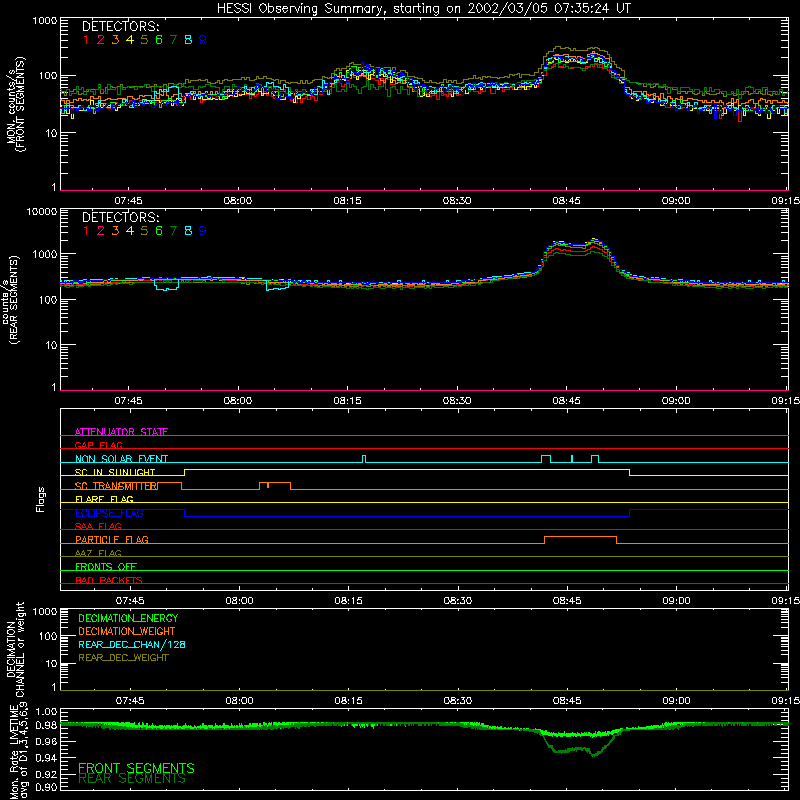
Task: Click DETECTORS: label in rear segments panel
Action: click(x=120, y=217)
